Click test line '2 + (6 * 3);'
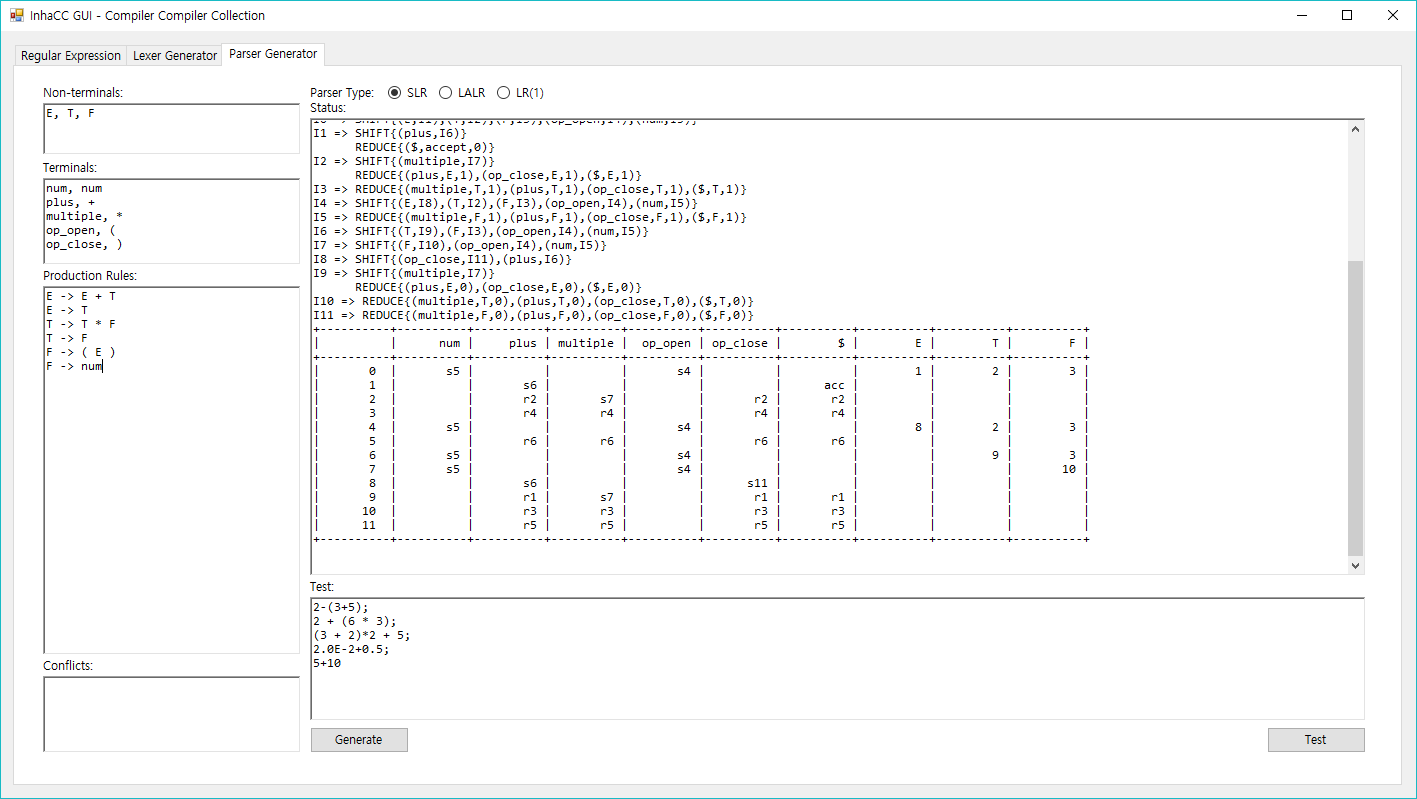This screenshot has height=799, width=1417. point(355,621)
